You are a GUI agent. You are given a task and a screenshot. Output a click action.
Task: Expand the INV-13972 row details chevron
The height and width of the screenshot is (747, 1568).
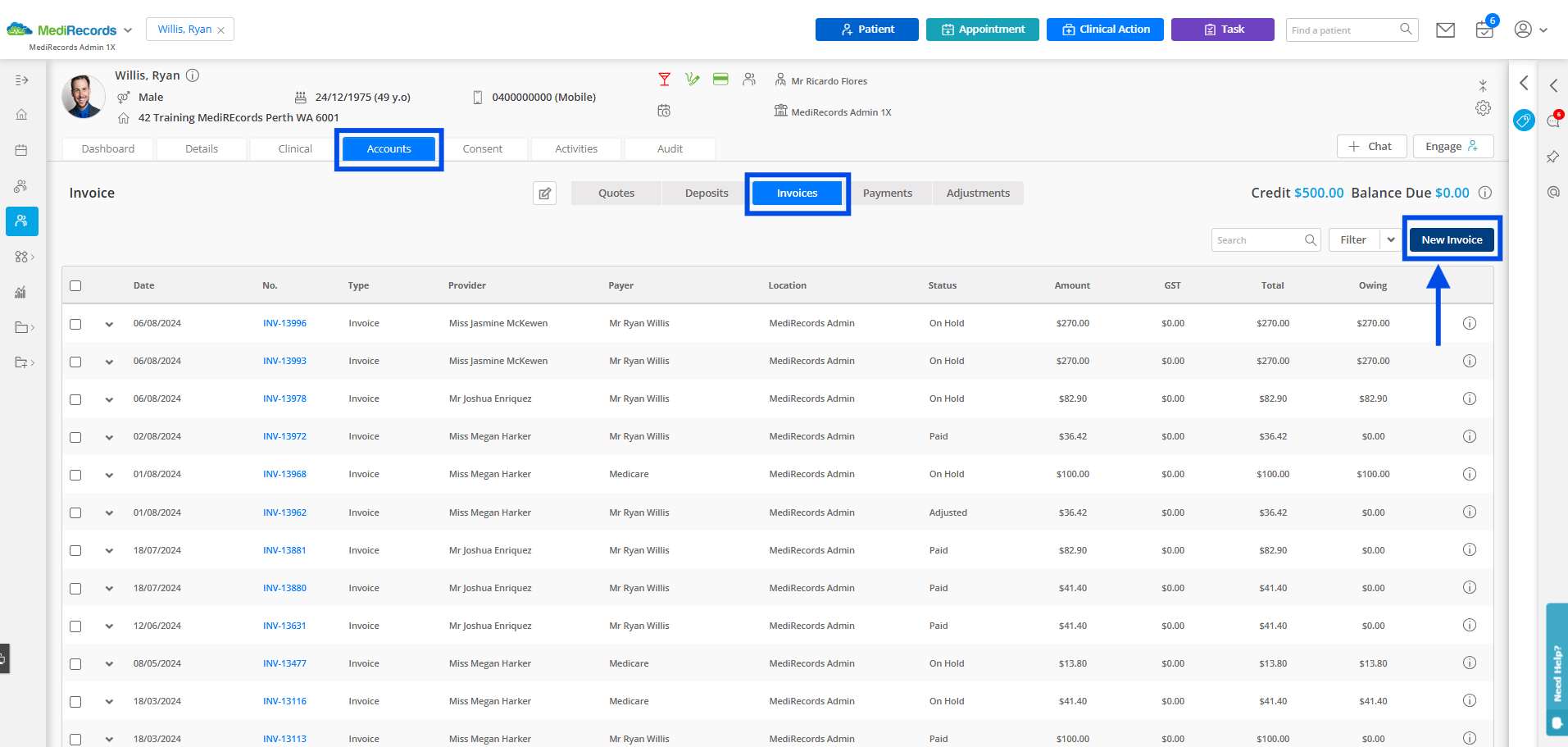click(109, 437)
